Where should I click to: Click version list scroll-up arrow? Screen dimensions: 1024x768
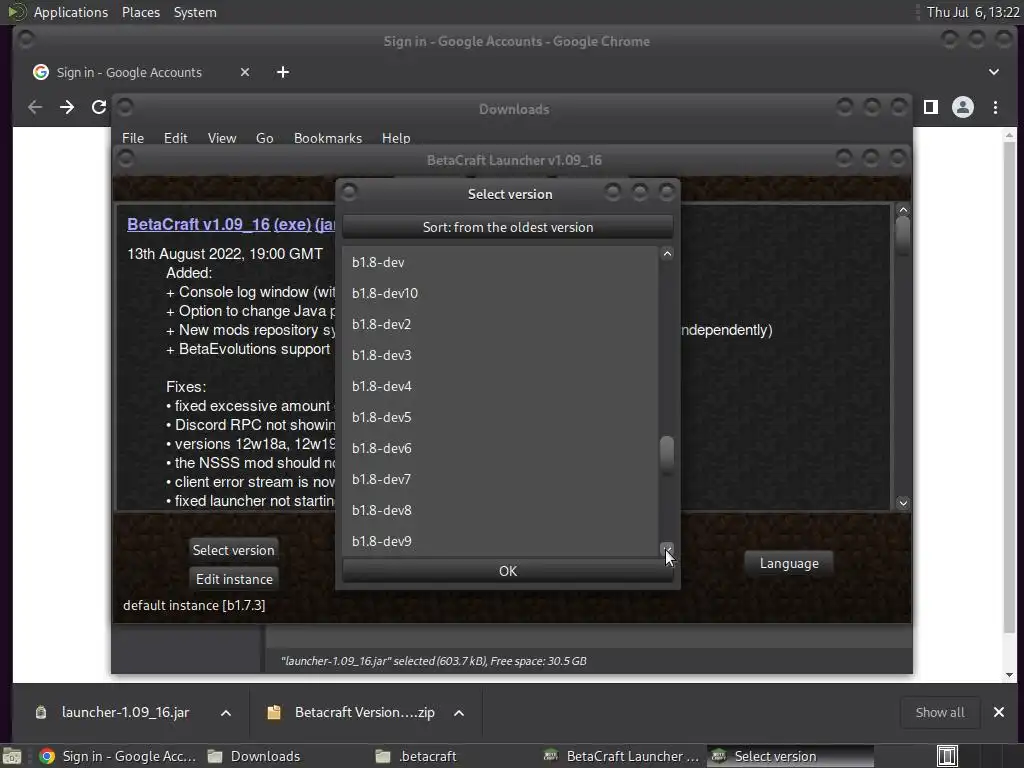667,254
